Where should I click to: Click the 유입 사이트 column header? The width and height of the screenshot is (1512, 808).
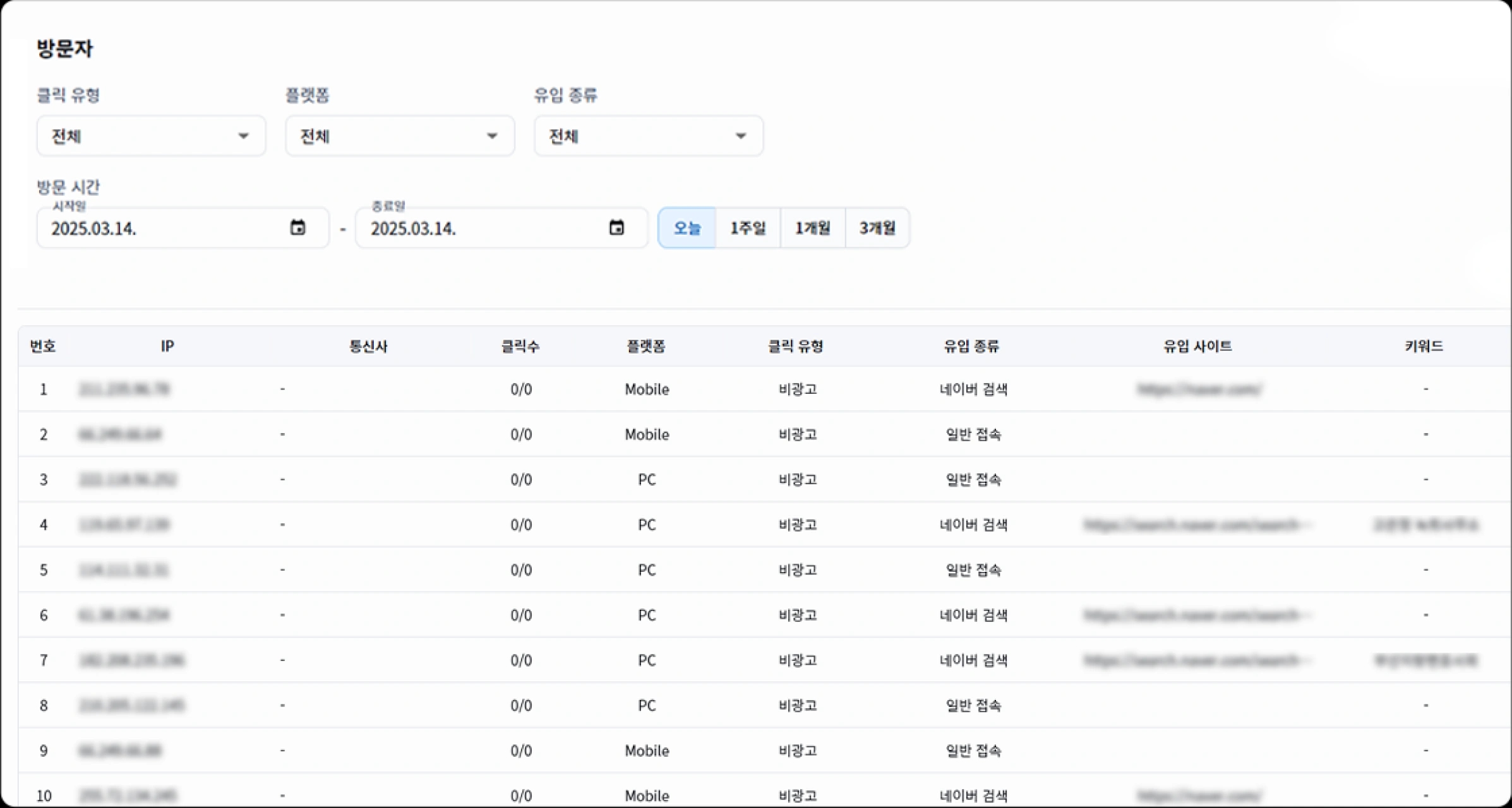[1198, 346]
